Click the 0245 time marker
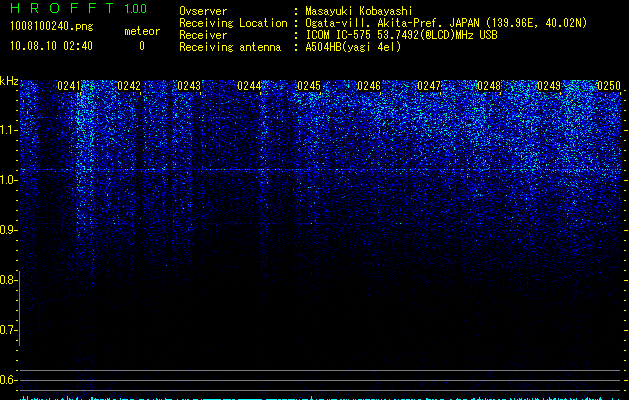Screen dimensions: 629x400 point(309,86)
